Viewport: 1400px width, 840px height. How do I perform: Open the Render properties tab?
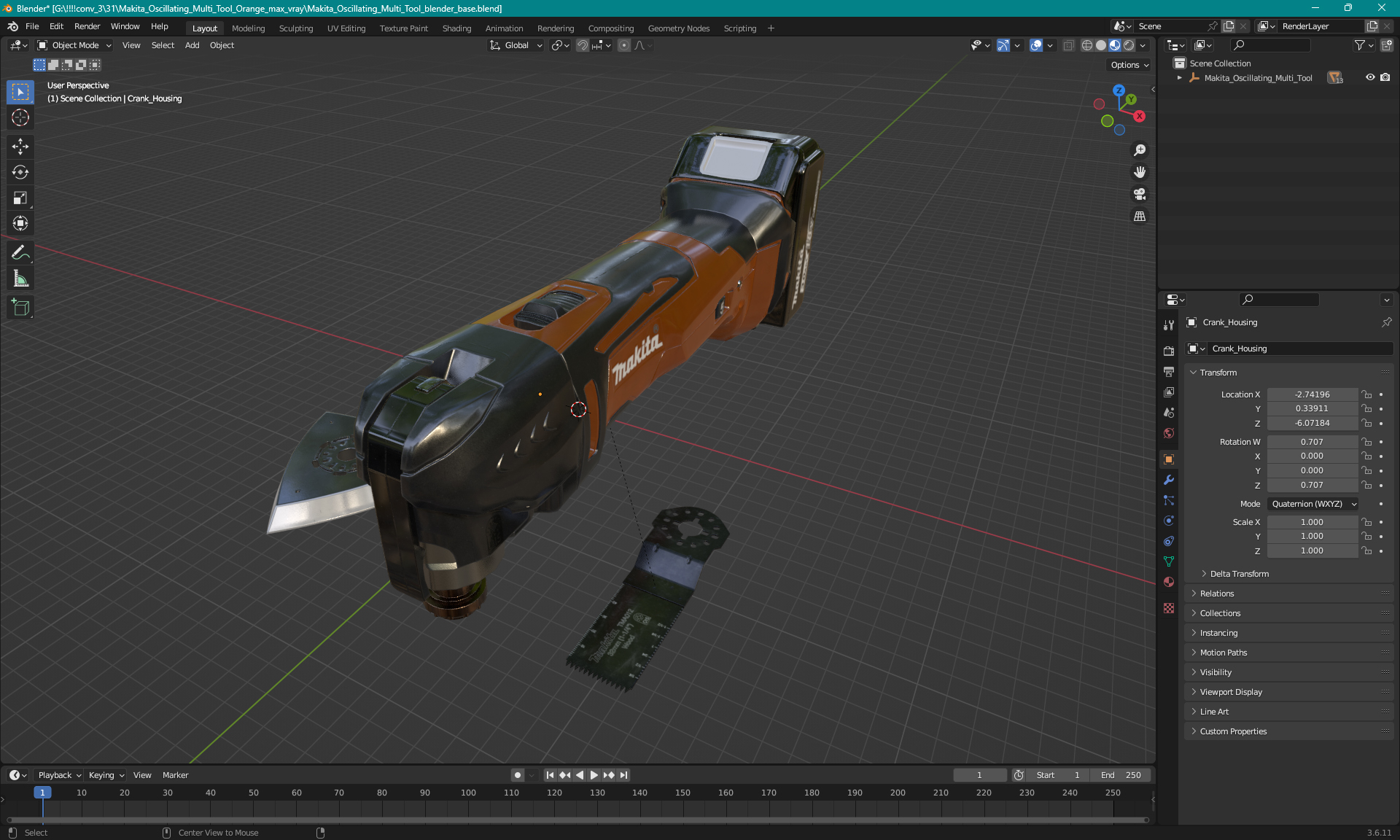coord(1169,351)
